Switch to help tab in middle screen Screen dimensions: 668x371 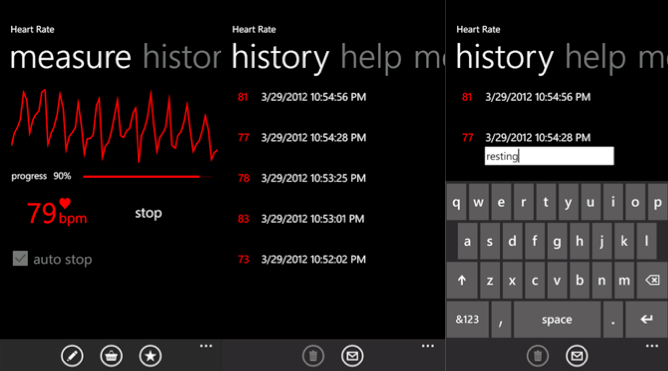pos(371,58)
